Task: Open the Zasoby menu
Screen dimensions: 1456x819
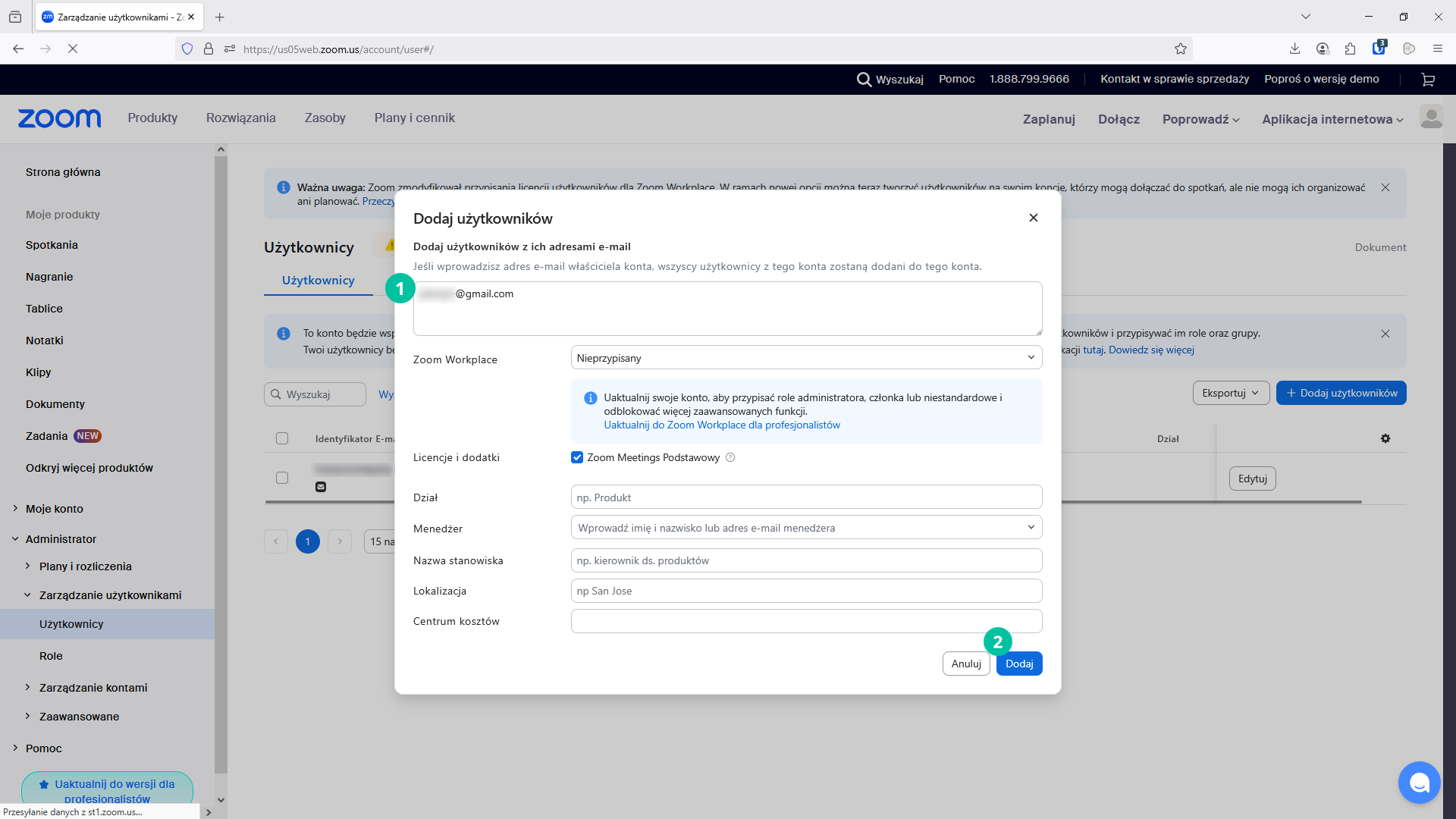Action: [x=325, y=118]
